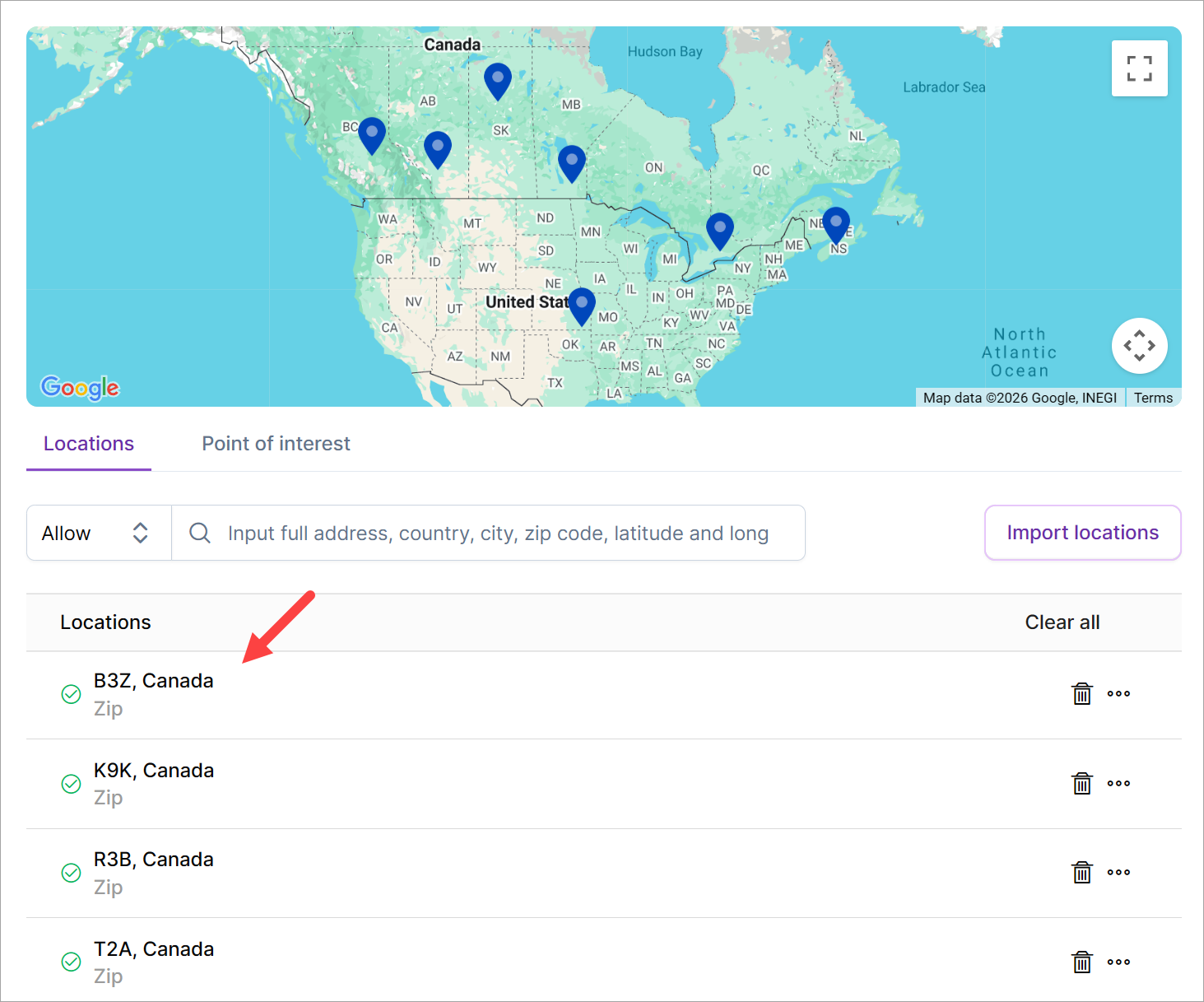
Task: Delete the B3Z, Canada location
Action: coord(1081,694)
